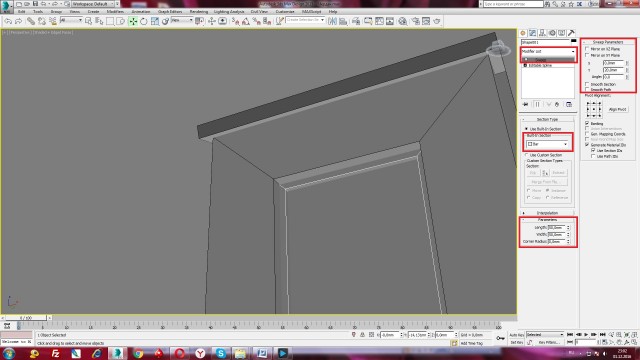
Task: Select Use Built-In Section radio button
Action: click(x=527, y=129)
